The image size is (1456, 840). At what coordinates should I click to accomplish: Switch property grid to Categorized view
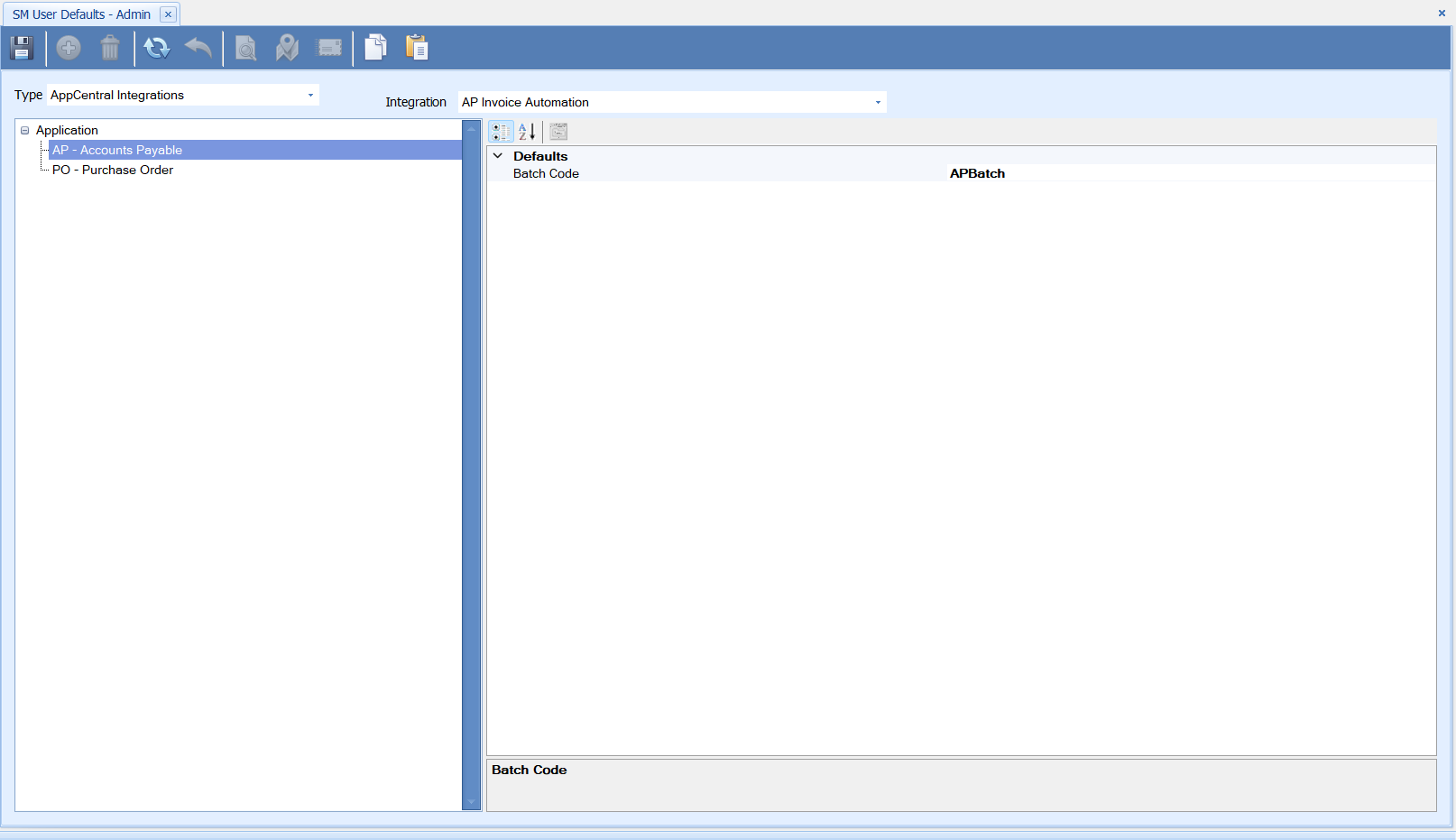[x=501, y=132]
